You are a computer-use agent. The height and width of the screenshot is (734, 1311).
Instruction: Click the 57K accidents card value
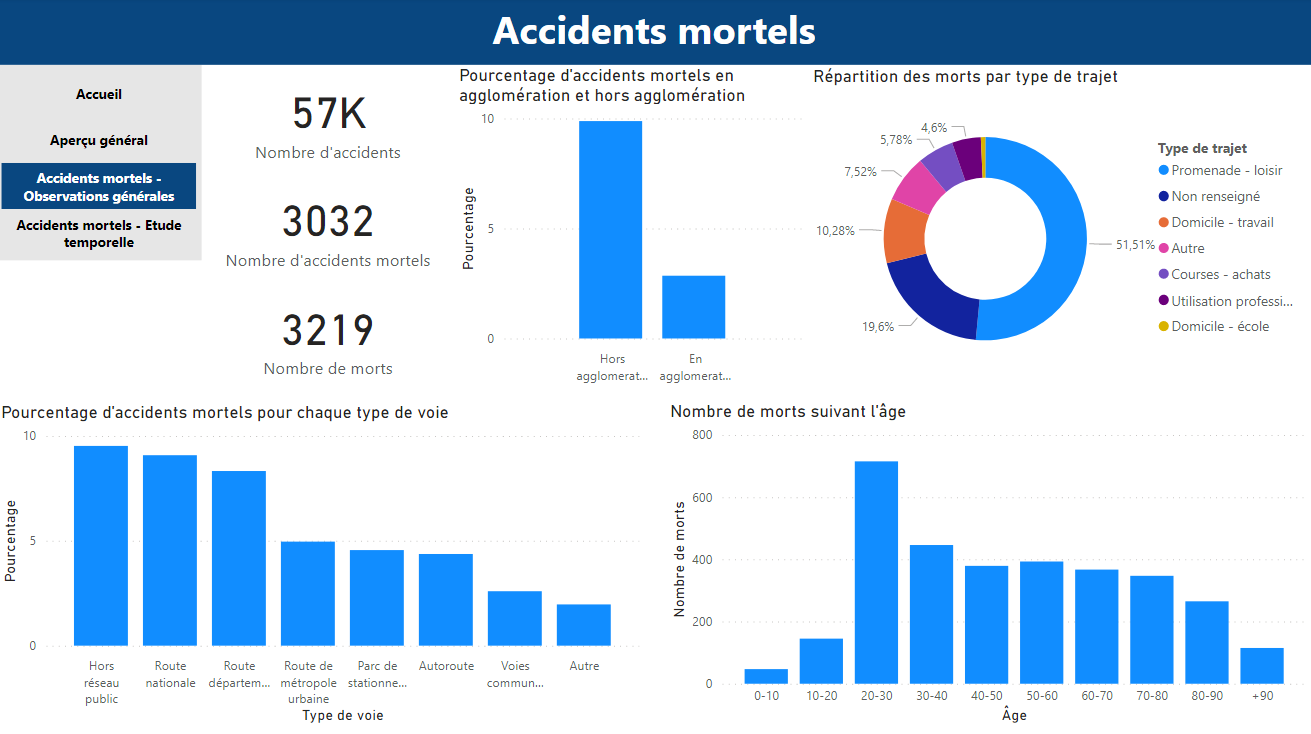[x=329, y=114]
